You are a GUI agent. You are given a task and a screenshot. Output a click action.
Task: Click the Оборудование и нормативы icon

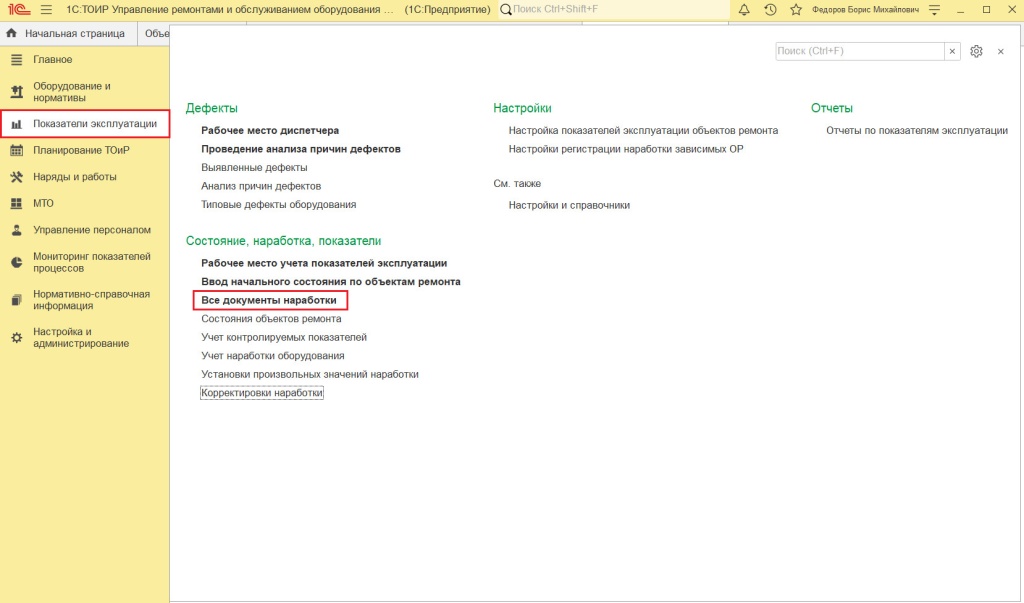coord(16,92)
